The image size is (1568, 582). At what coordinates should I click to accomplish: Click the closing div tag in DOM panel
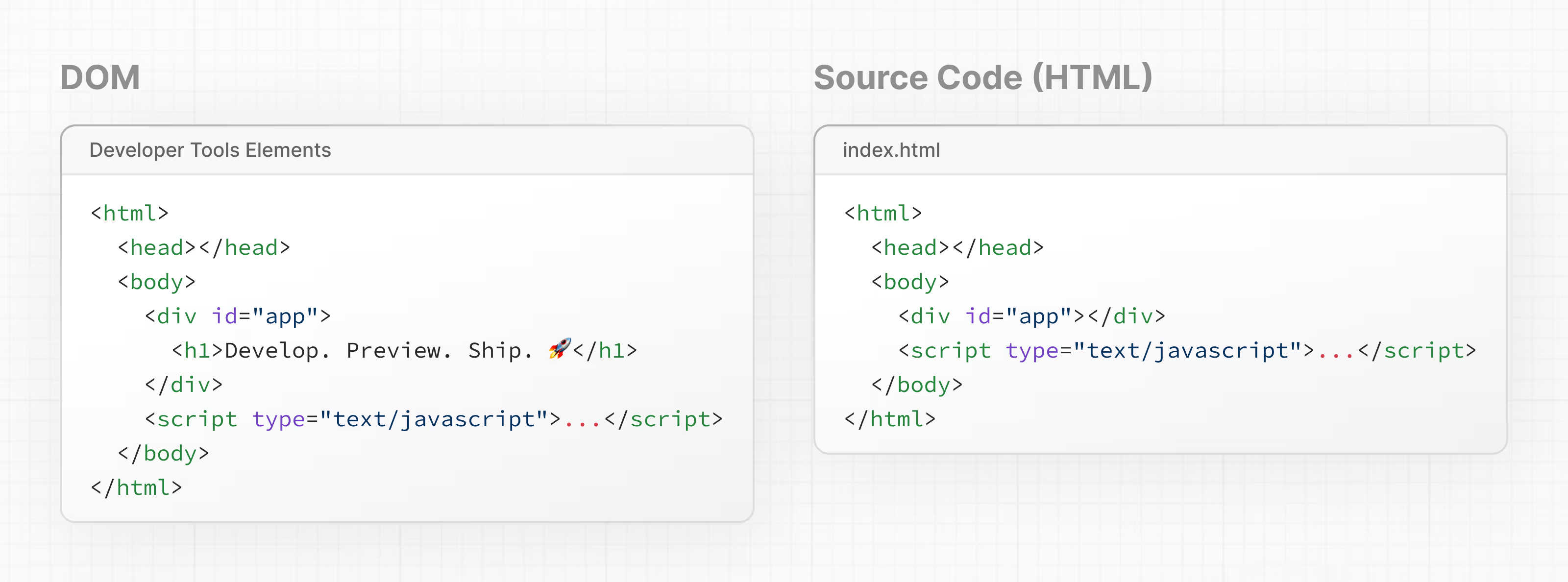[183, 385]
